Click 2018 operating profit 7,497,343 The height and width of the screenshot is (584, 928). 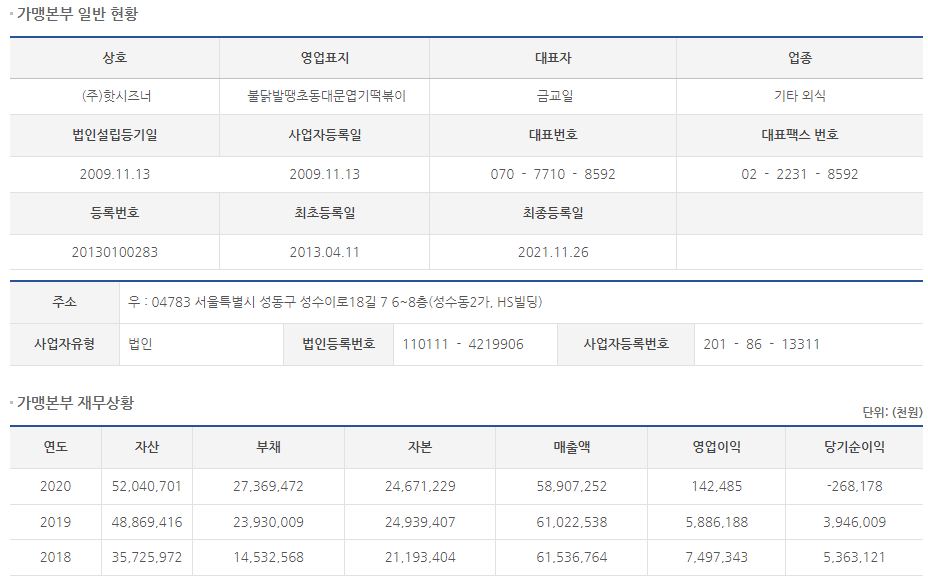[717, 557]
